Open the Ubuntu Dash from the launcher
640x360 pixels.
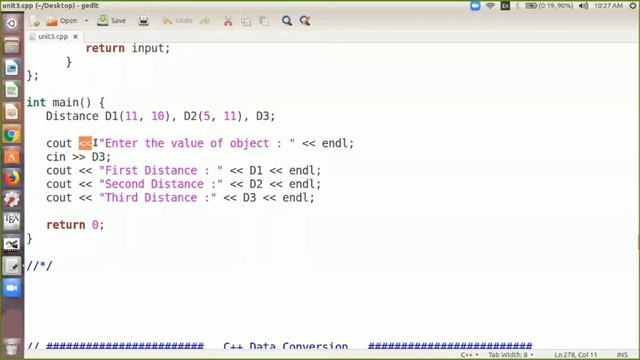pos(11,23)
